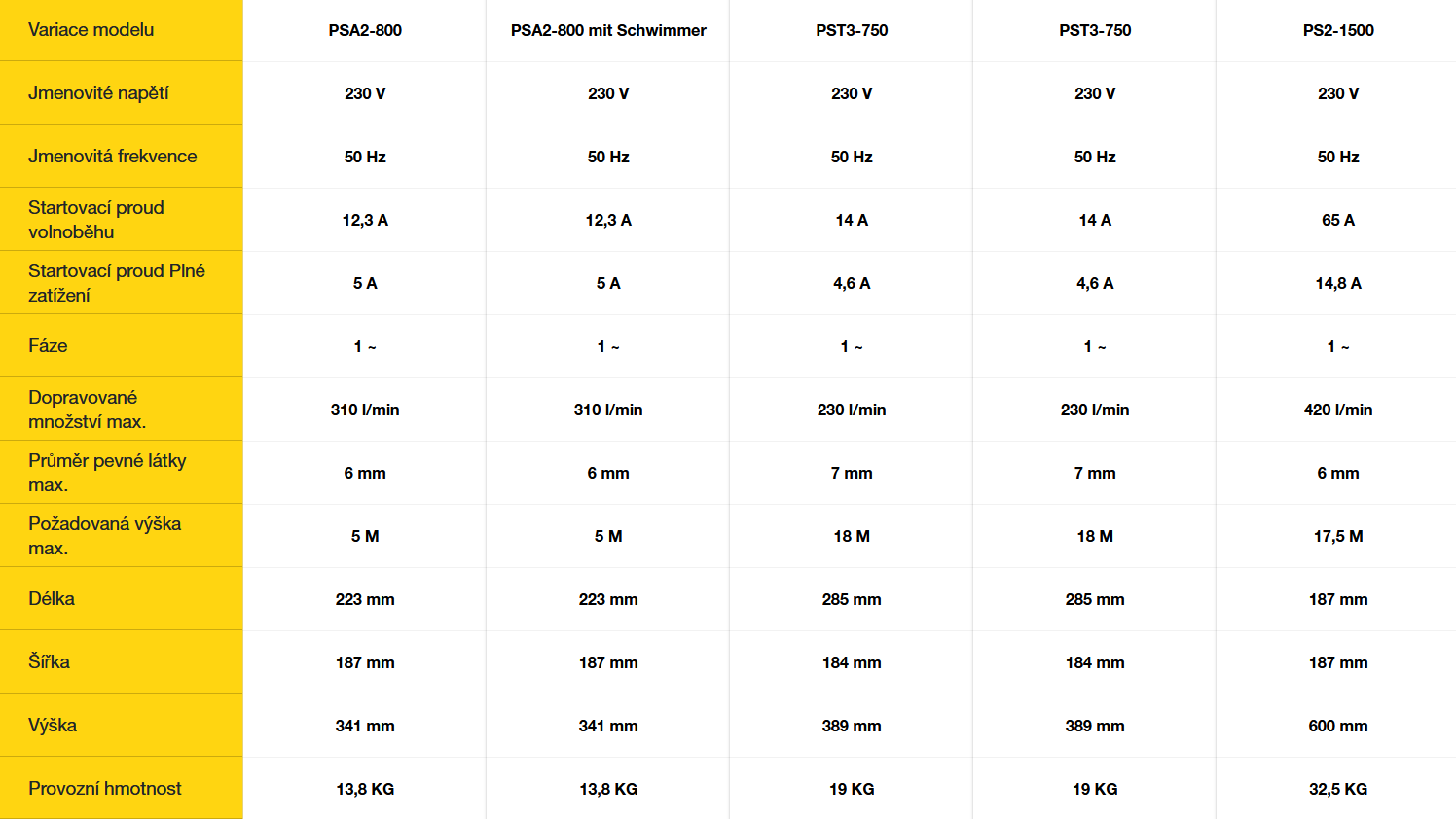This screenshot has width=1456, height=819.
Task: Click the Jmenovitá frekvence label
Action: click(x=112, y=157)
